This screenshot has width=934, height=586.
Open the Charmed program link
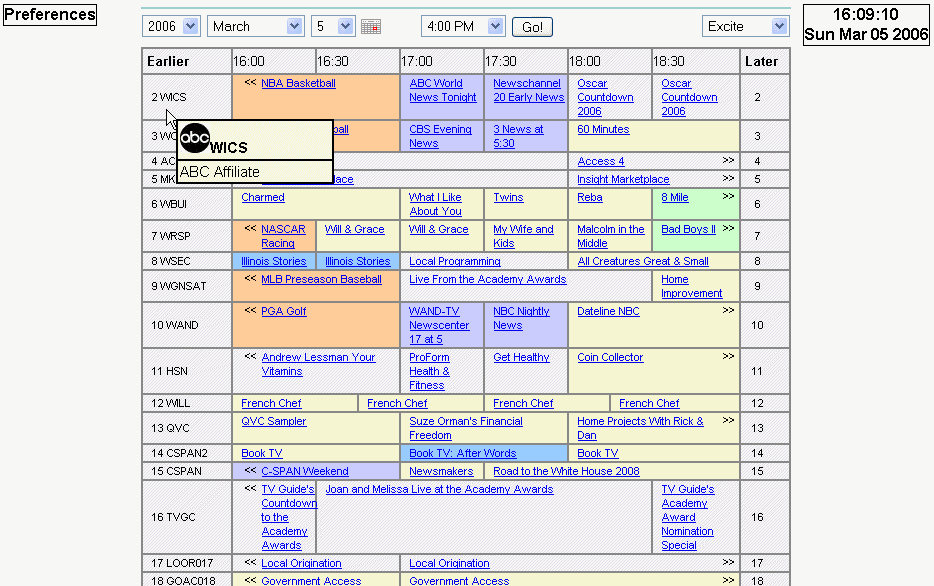pyautogui.click(x=263, y=197)
